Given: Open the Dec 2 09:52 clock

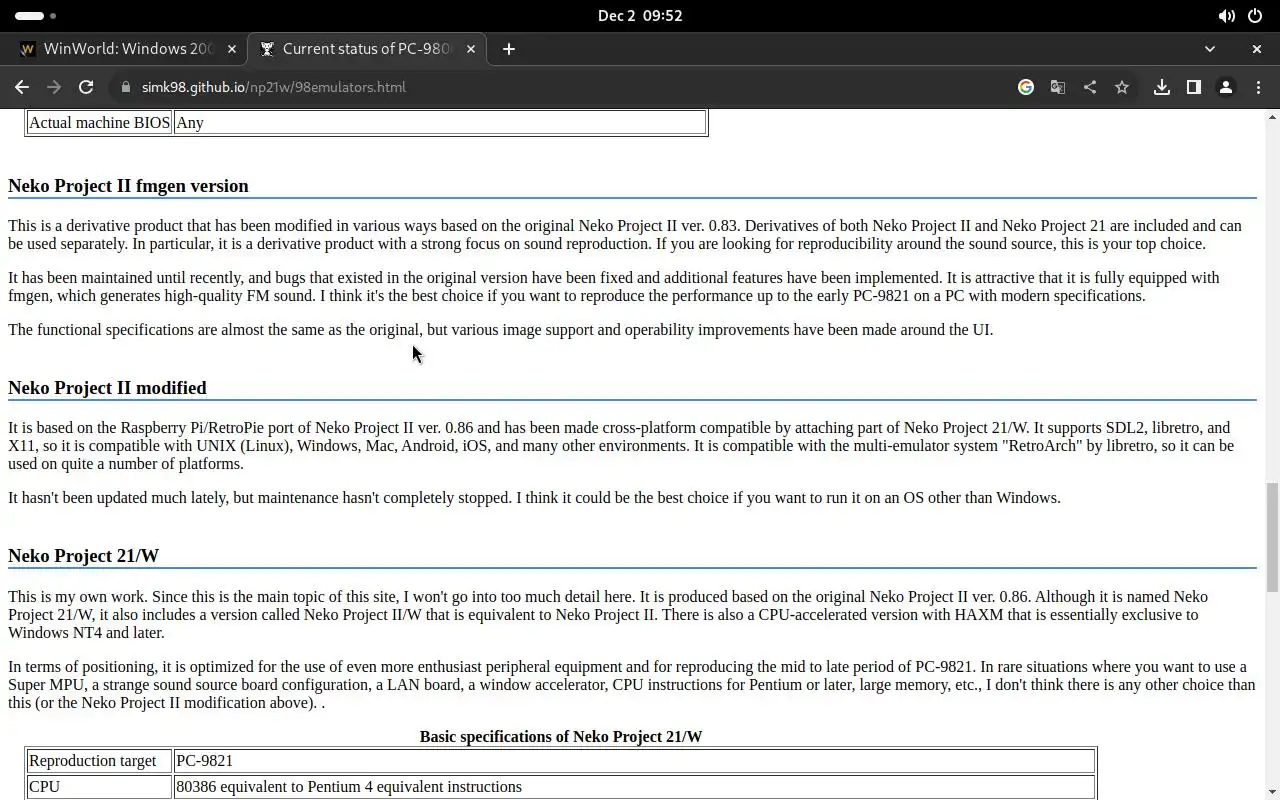Looking at the screenshot, I should coord(640,16).
